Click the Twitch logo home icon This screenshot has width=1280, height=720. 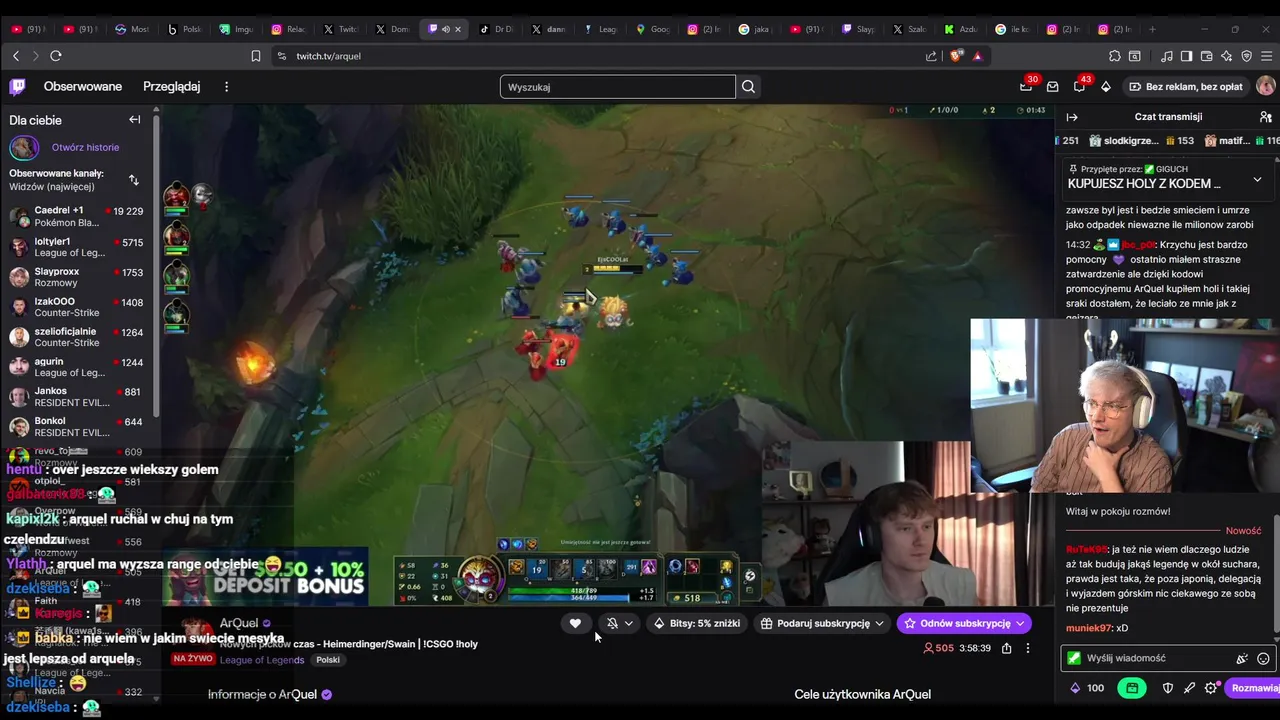(x=18, y=87)
